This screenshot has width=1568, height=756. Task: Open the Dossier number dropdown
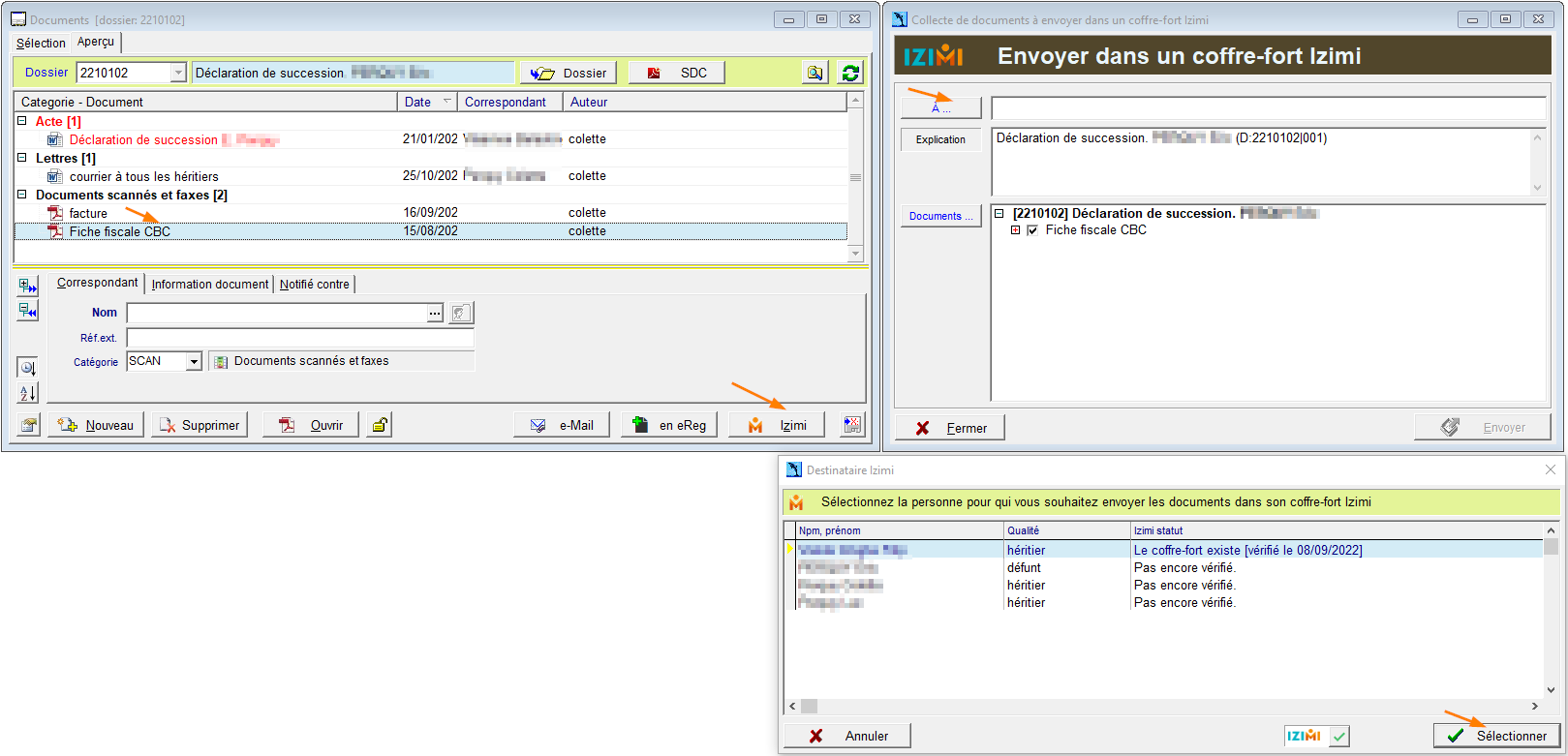click(178, 73)
